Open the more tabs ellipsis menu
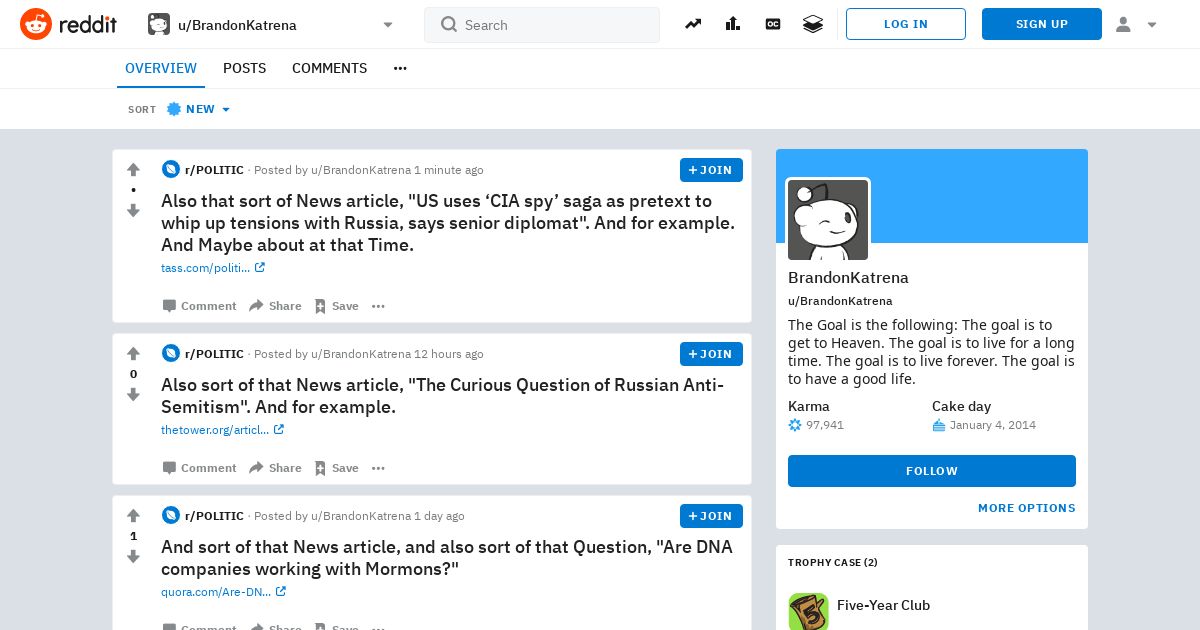Screen dimensions: 1200x630 (400, 68)
